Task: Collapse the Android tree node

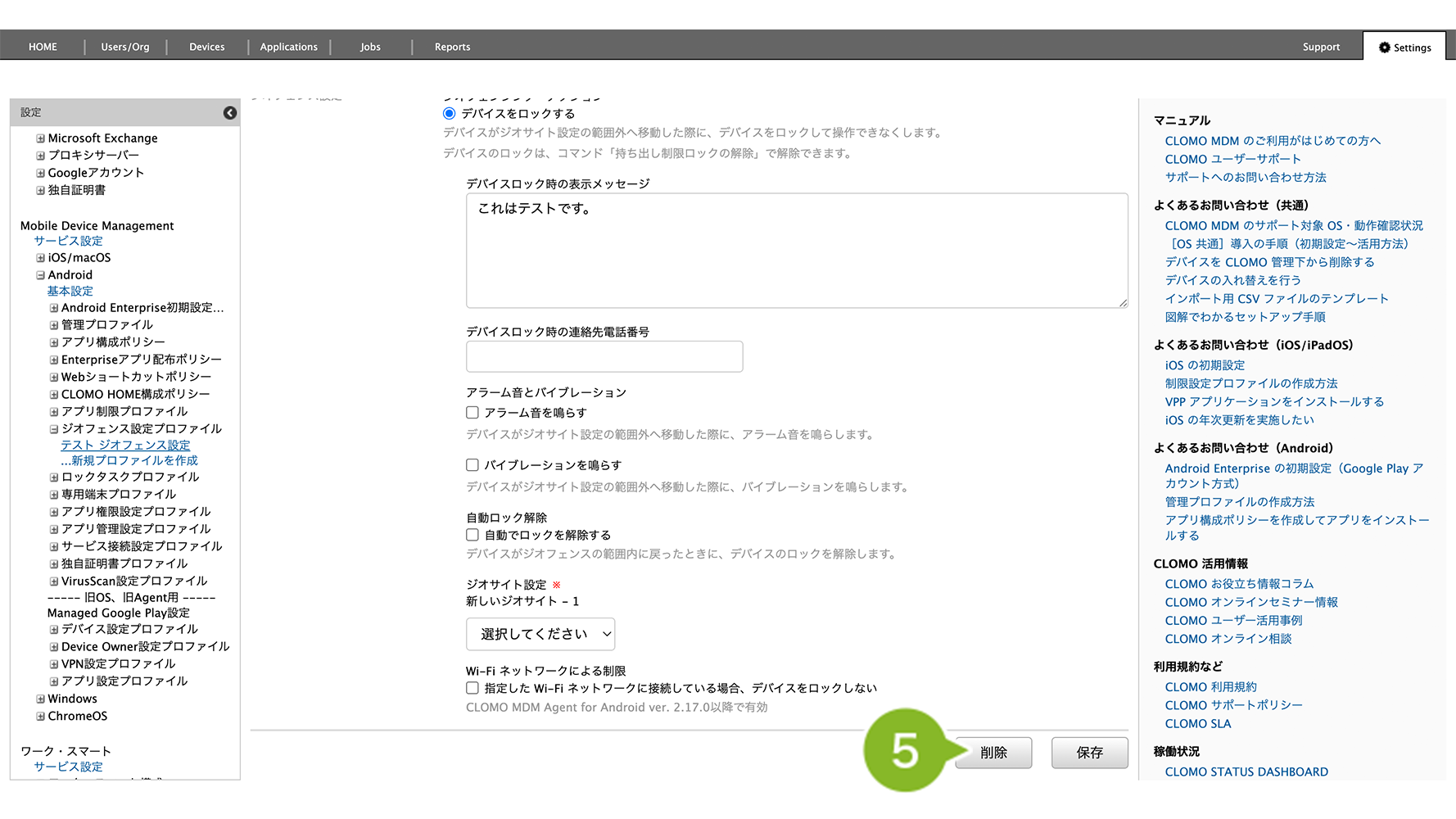Action: tap(40, 275)
